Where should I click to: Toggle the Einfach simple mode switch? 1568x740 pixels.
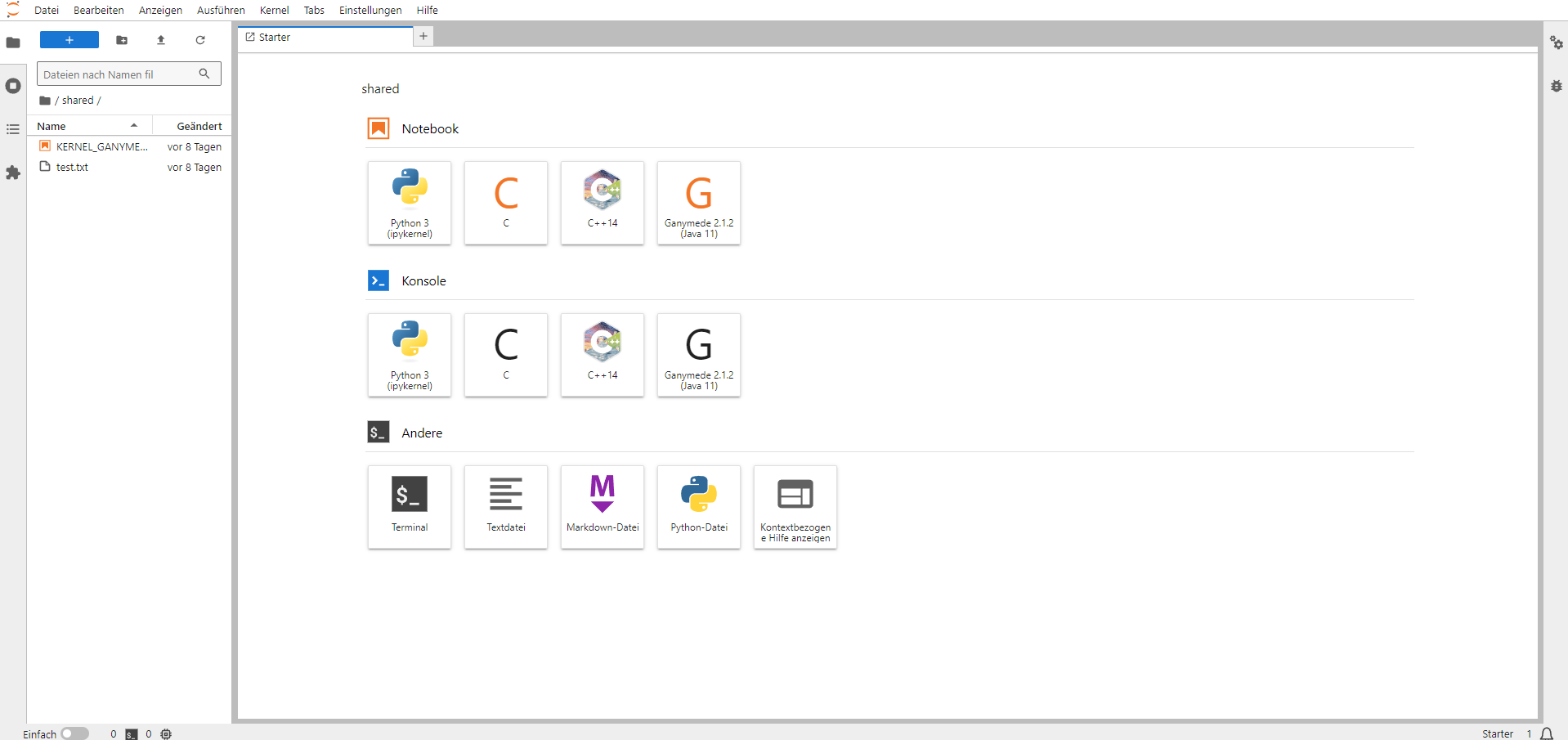click(x=74, y=733)
